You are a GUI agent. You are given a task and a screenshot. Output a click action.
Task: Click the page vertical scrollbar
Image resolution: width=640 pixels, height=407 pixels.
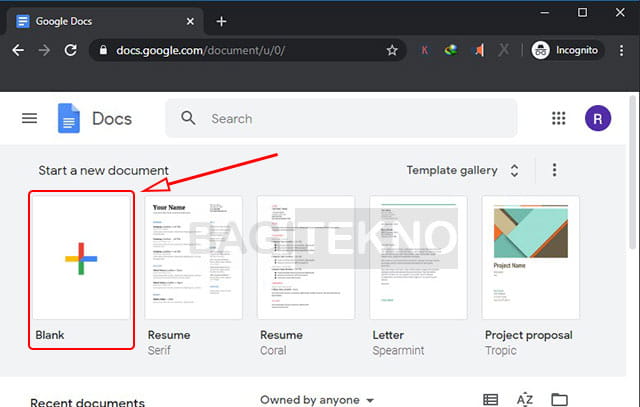click(633, 172)
